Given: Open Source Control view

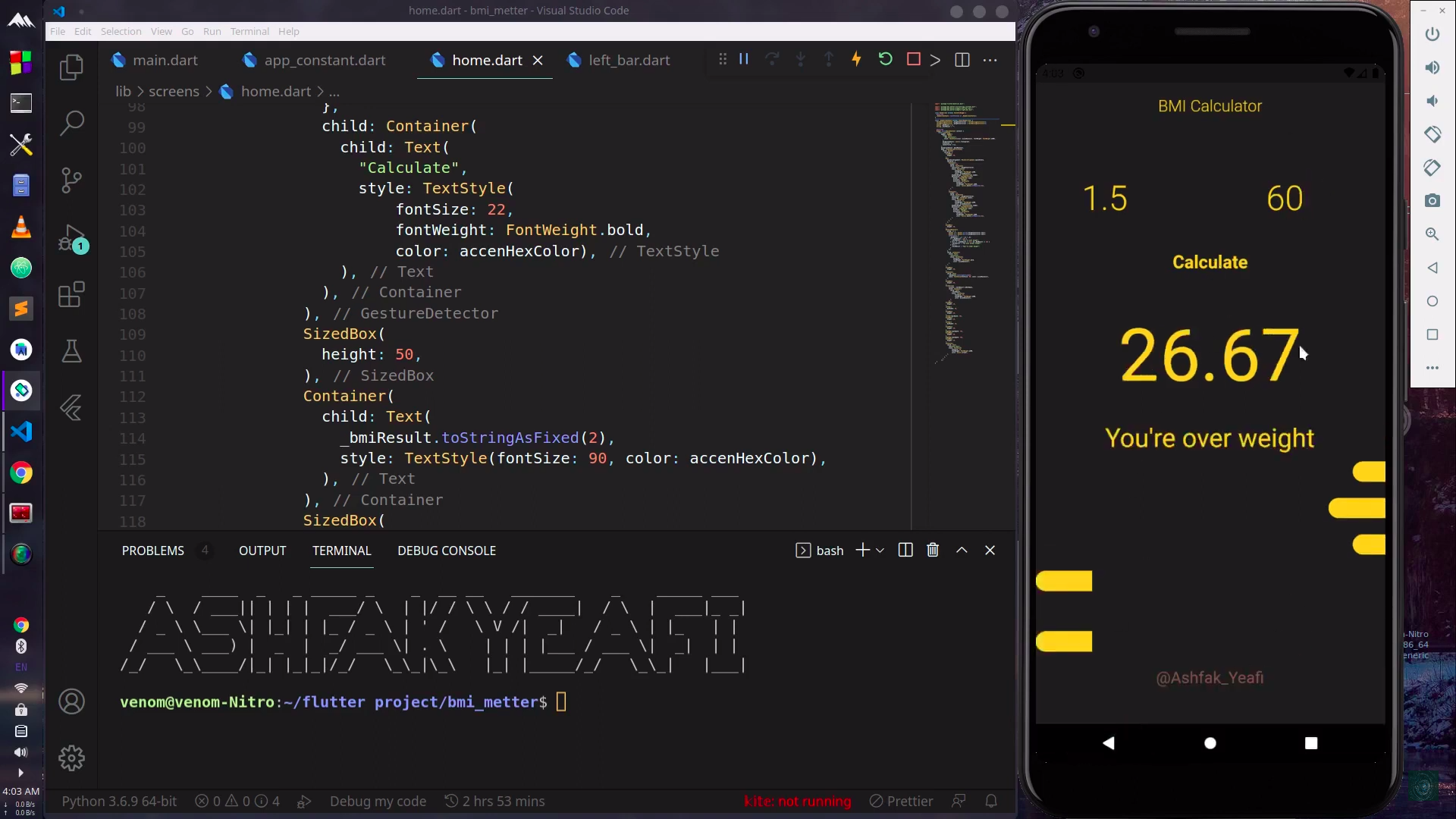Looking at the screenshot, I should point(71,180).
